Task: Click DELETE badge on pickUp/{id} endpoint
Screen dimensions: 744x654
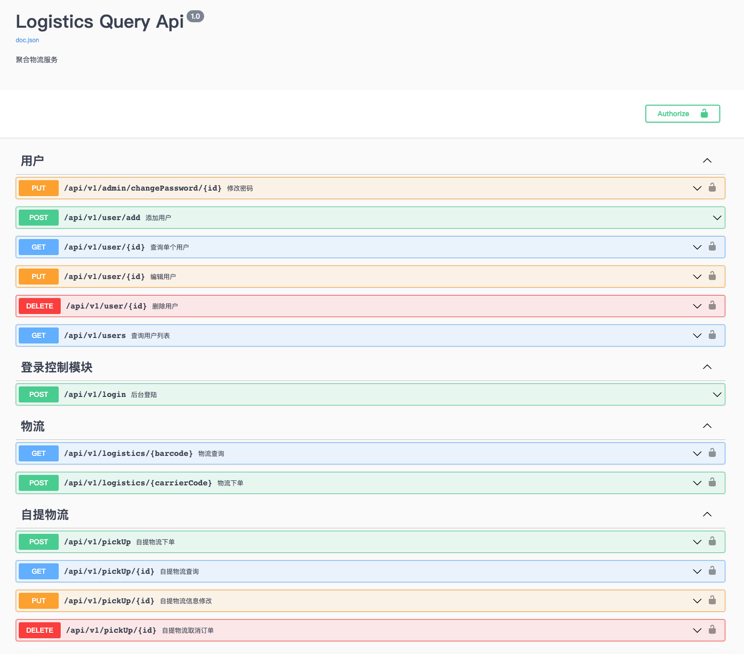Action: [39, 630]
